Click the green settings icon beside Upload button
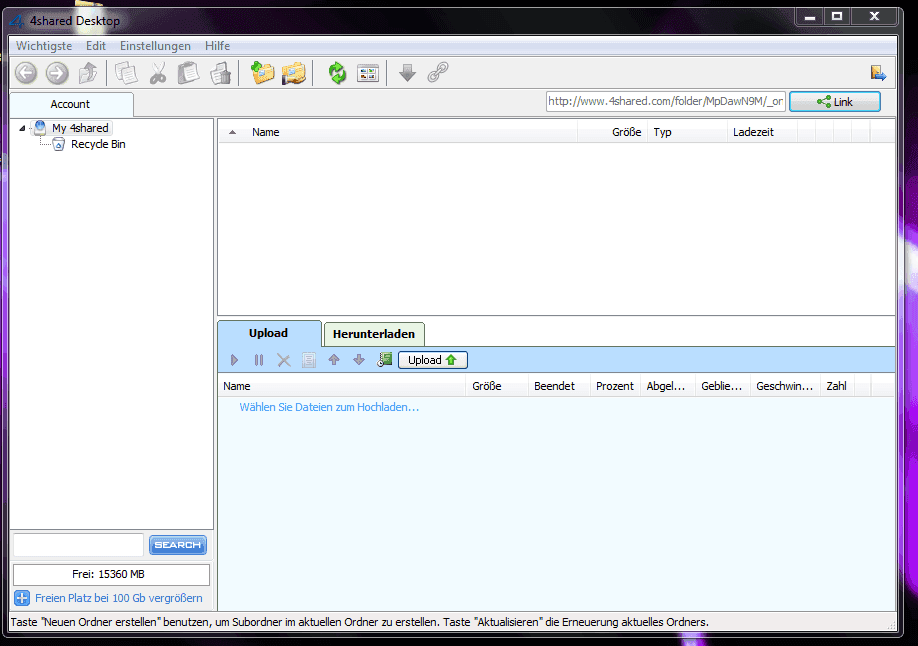The width and height of the screenshot is (918, 646). pos(385,360)
